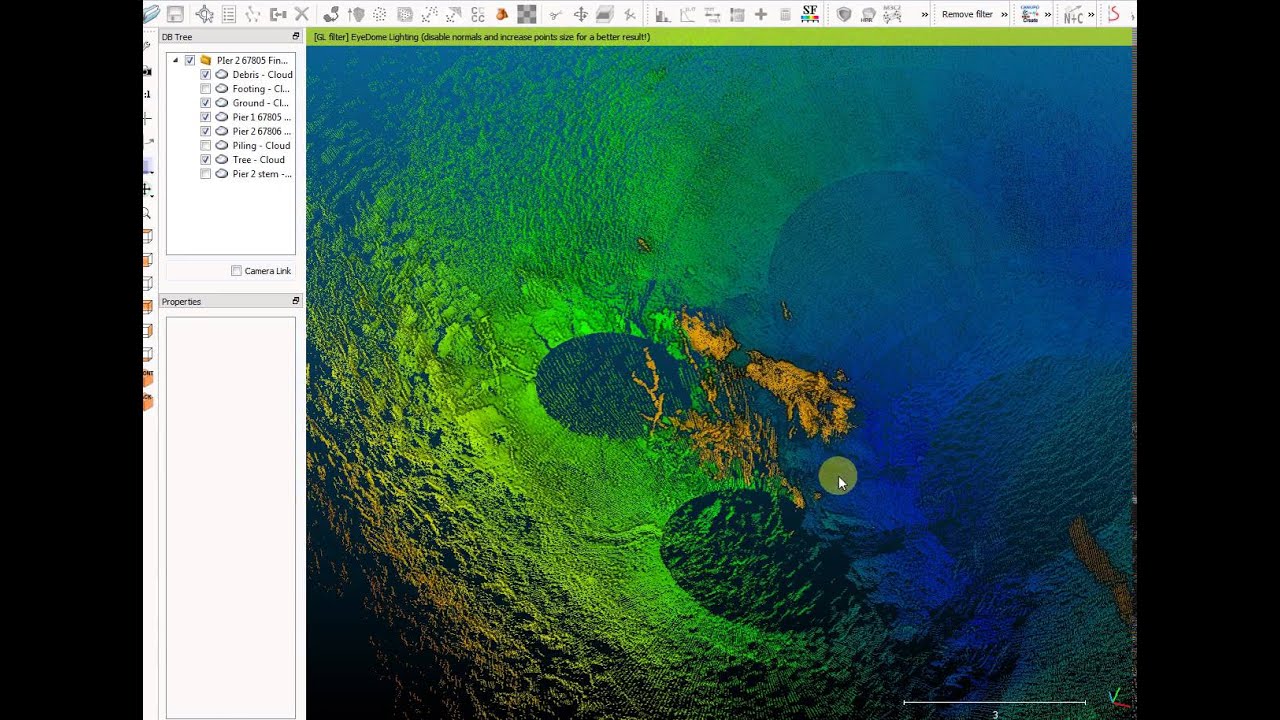This screenshot has height=720, width=1280.
Task: Click the Properties panel title
Action: 181,301
